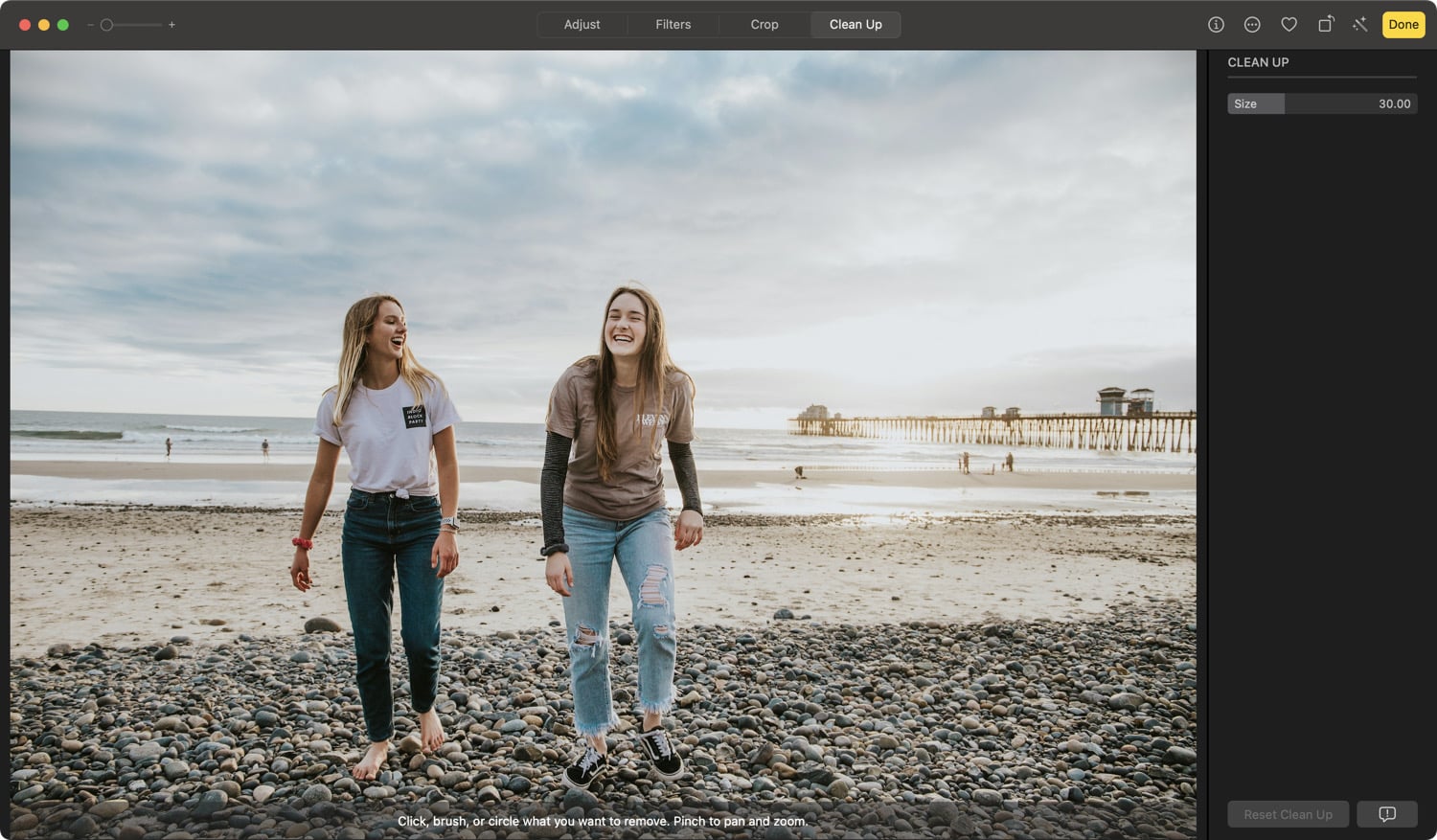Click the zoom out minus icon
The width and height of the screenshot is (1437, 840).
[x=90, y=25]
